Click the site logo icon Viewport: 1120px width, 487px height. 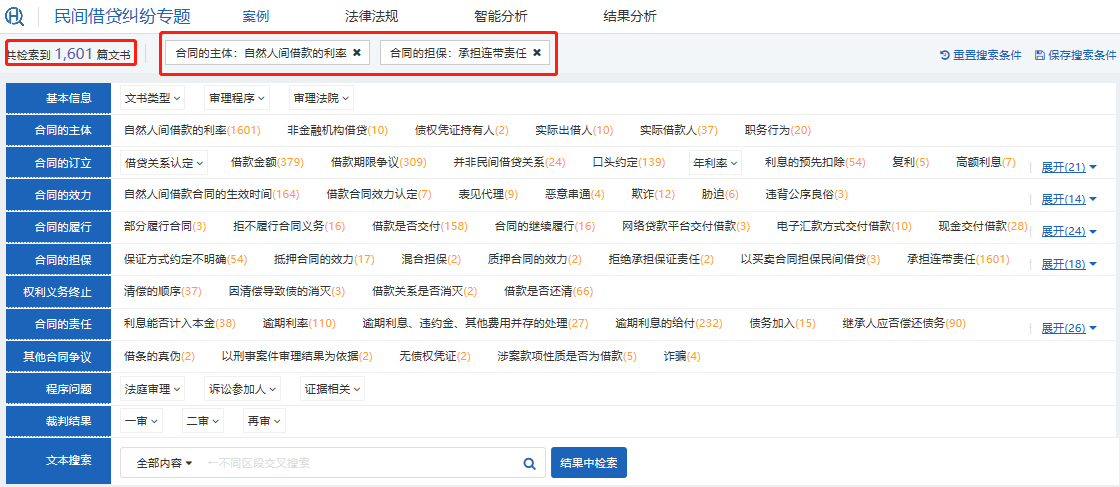pyautogui.click(x=15, y=16)
